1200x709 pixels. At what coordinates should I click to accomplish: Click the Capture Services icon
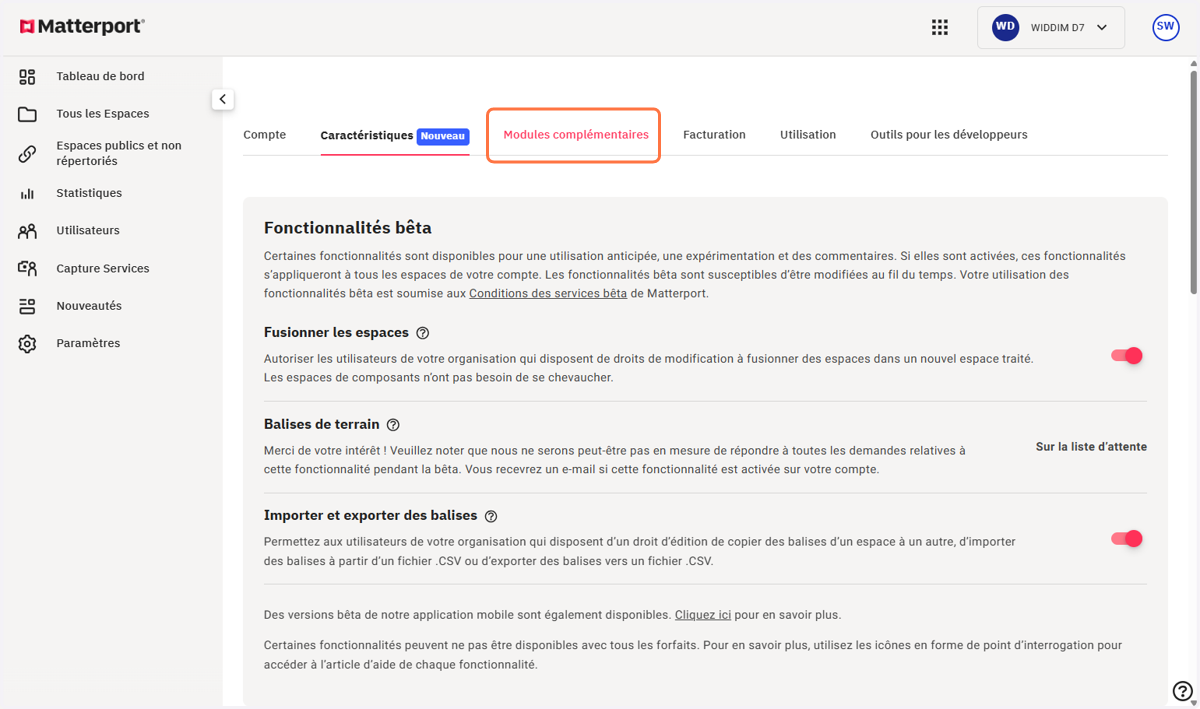pyautogui.click(x=27, y=268)
